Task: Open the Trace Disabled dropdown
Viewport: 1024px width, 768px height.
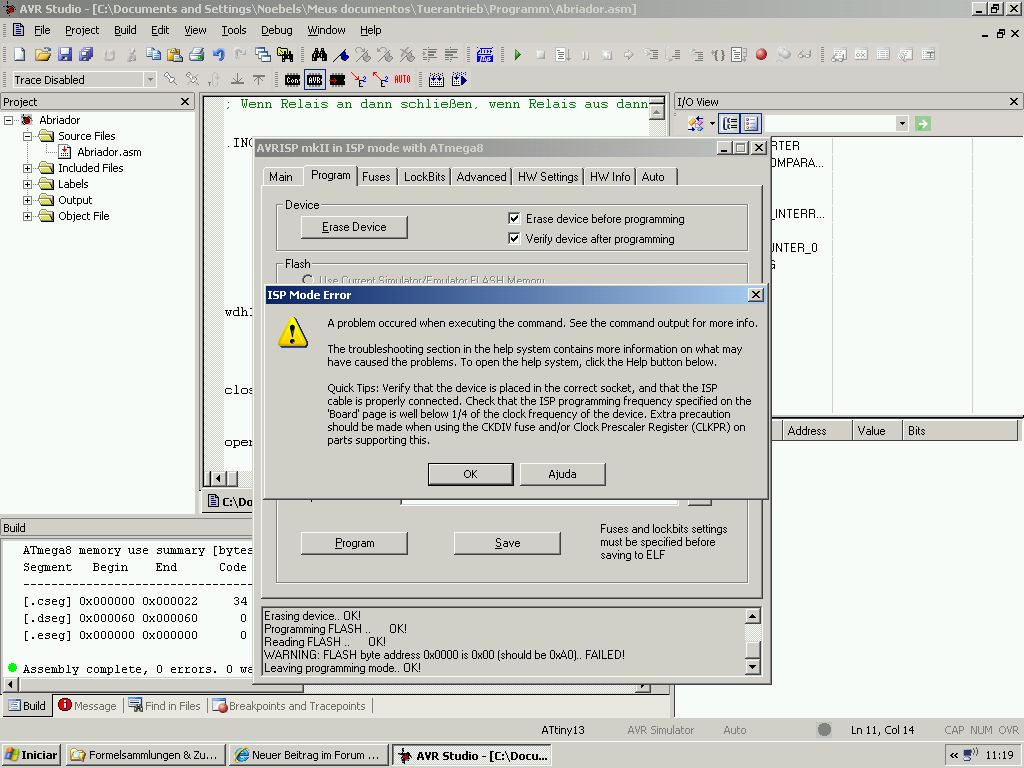Action: [150, 80]
